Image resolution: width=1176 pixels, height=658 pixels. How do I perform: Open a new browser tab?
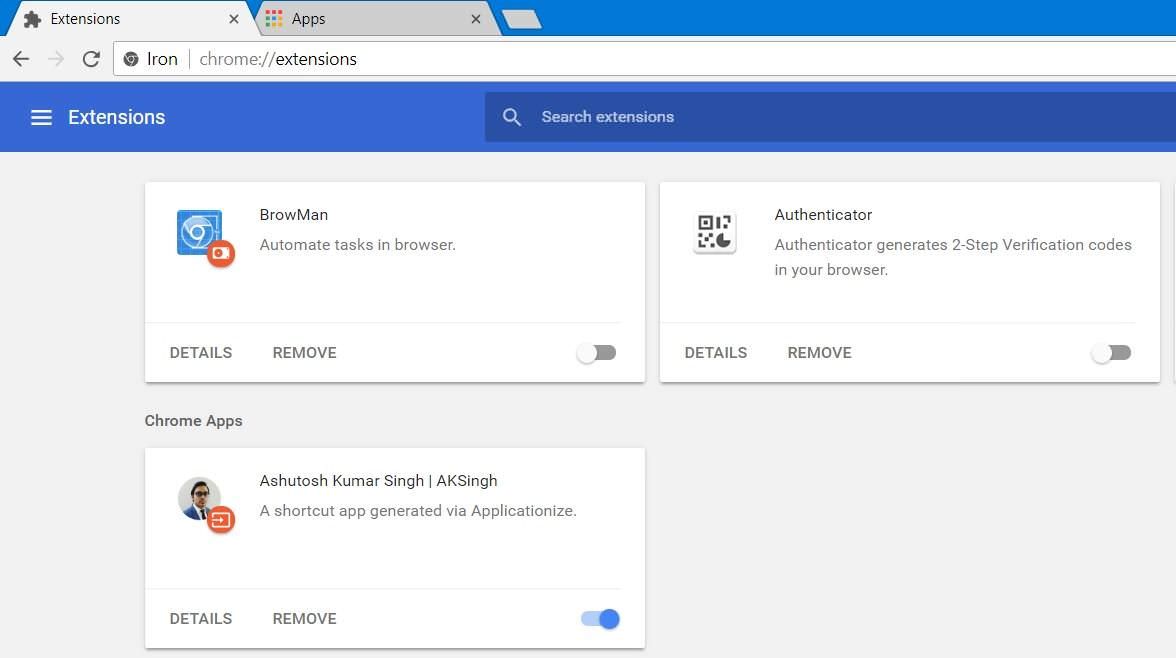pos(521,20)
